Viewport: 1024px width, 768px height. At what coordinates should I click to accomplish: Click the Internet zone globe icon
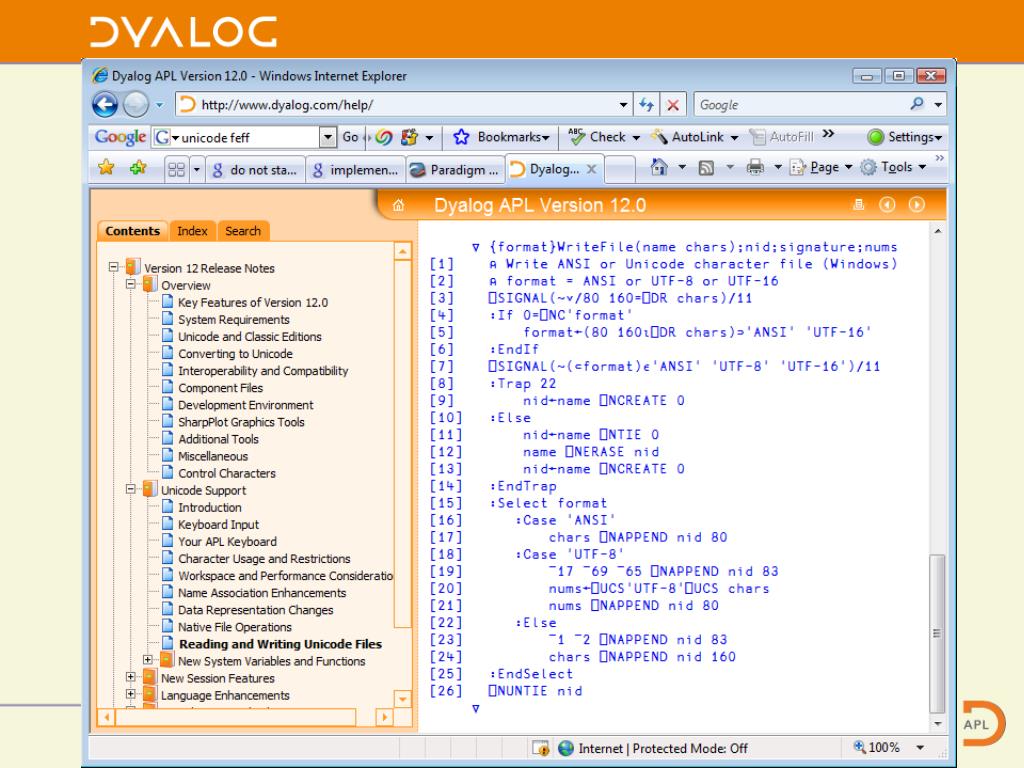pyautogui.click(x=566, y=748)
